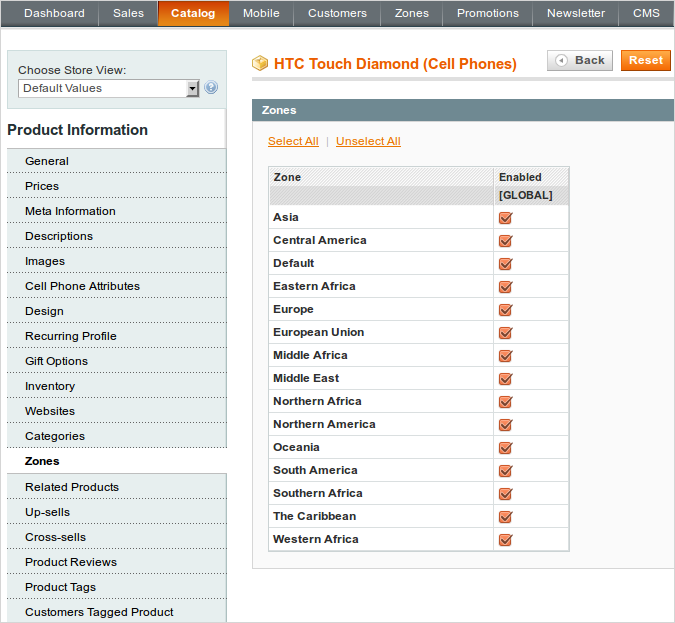Open the Descriptions tab
Viewport: 675px width, 623px height.
tap(117, 236)
